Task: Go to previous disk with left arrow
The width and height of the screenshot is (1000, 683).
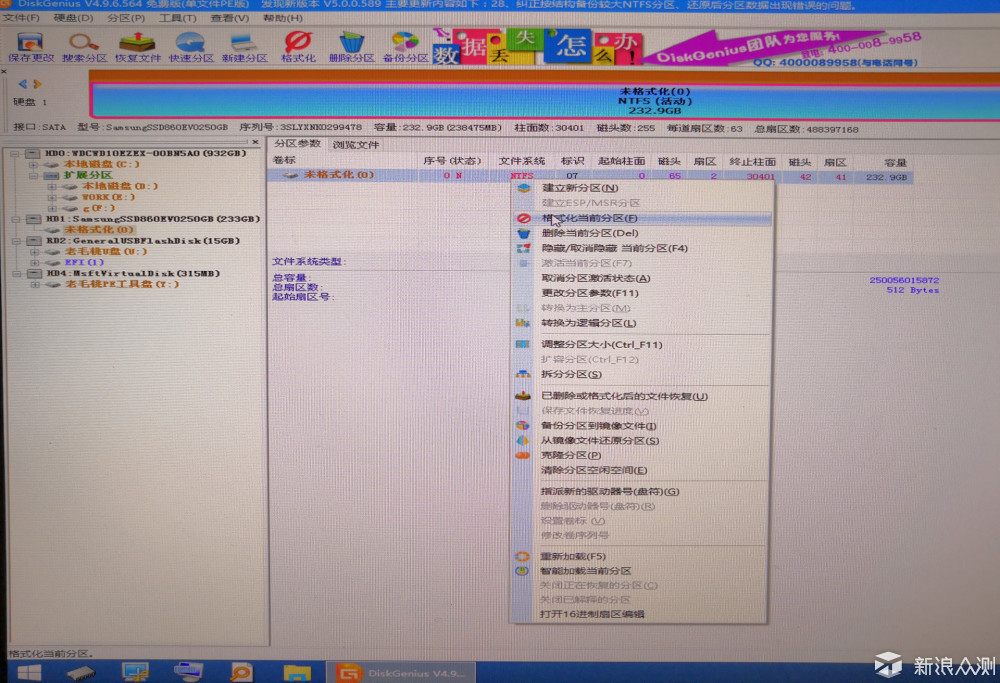Action: 23,84
